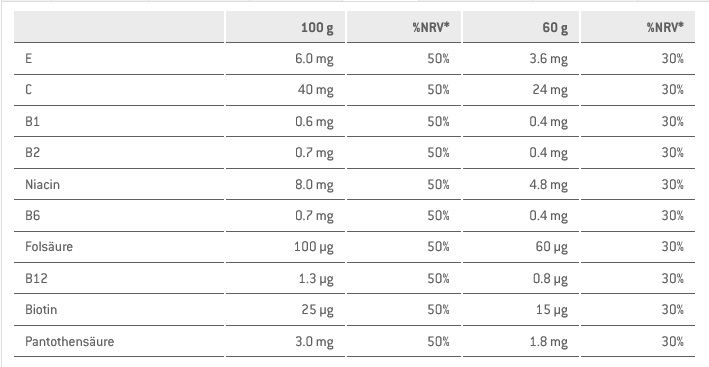Select the 1.8 mg Pantothensäure value
Image resolution: width=709 pixels, height=367 pixels.
(548, 342)
